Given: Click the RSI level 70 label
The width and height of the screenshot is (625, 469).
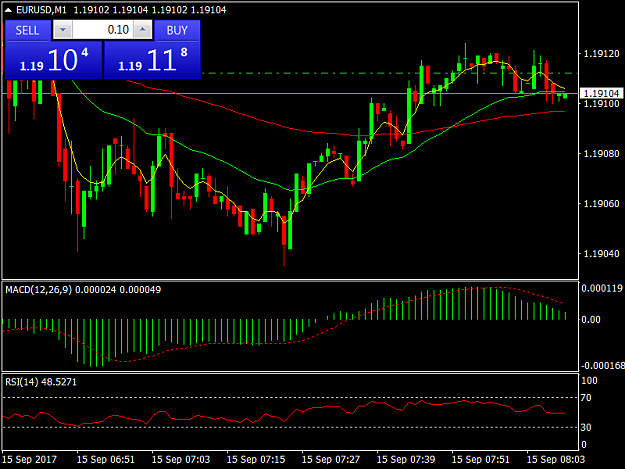Looking at the screenshot, I should click(586, 398).
